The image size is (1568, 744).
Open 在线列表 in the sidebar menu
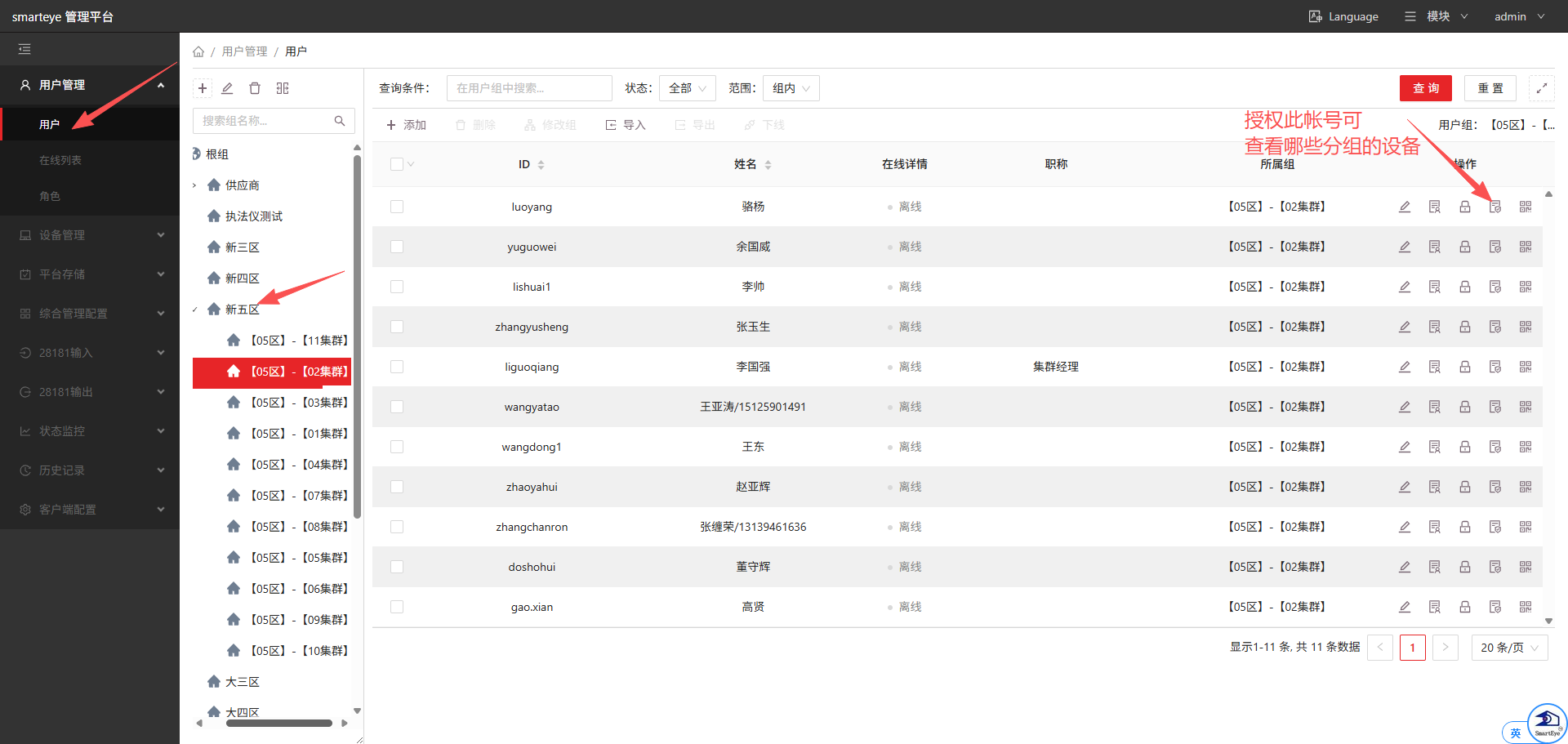click(x=60, y=160)
